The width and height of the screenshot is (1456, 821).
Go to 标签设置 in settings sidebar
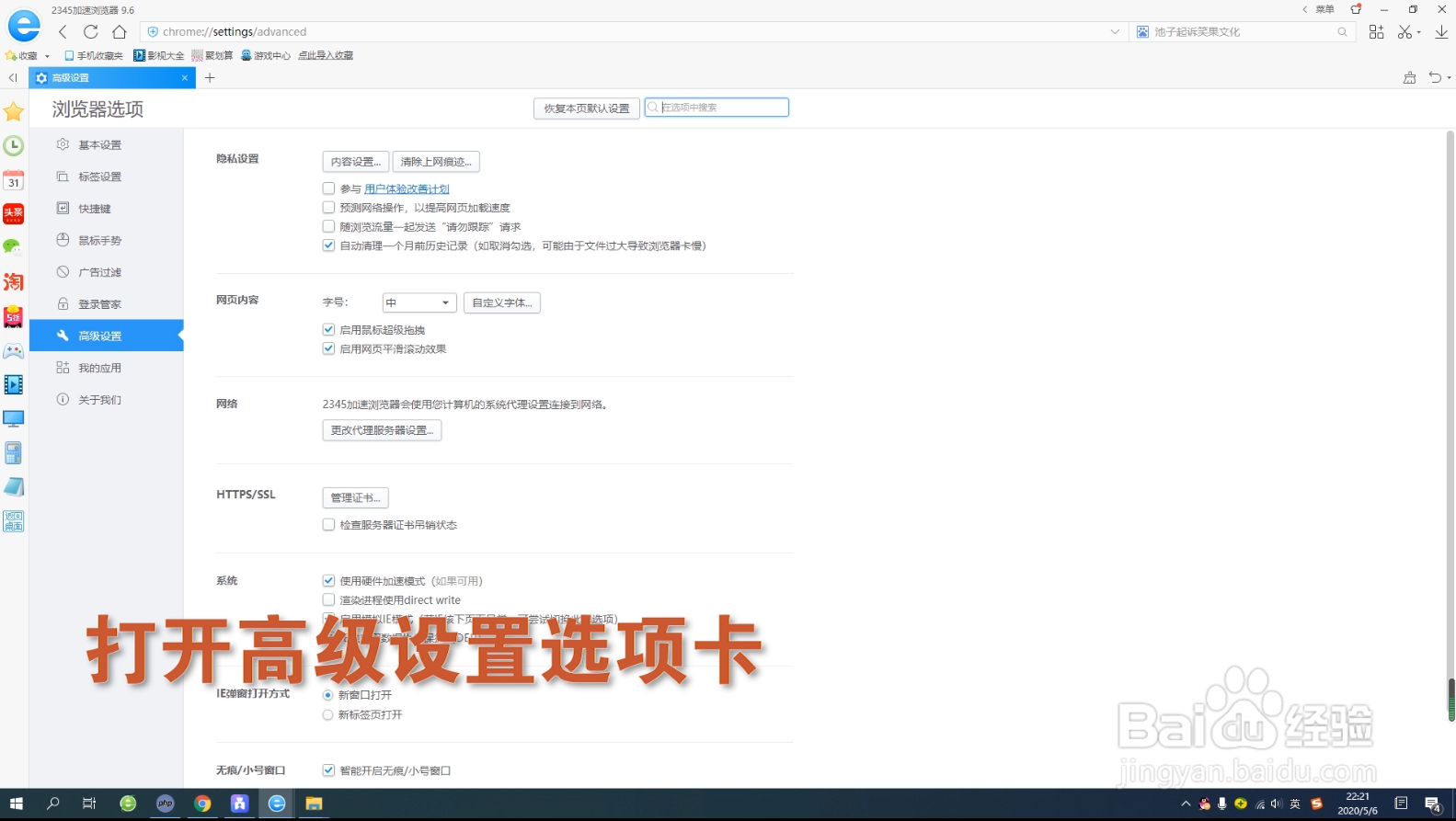pyautogui.click(x=107, y=177)
